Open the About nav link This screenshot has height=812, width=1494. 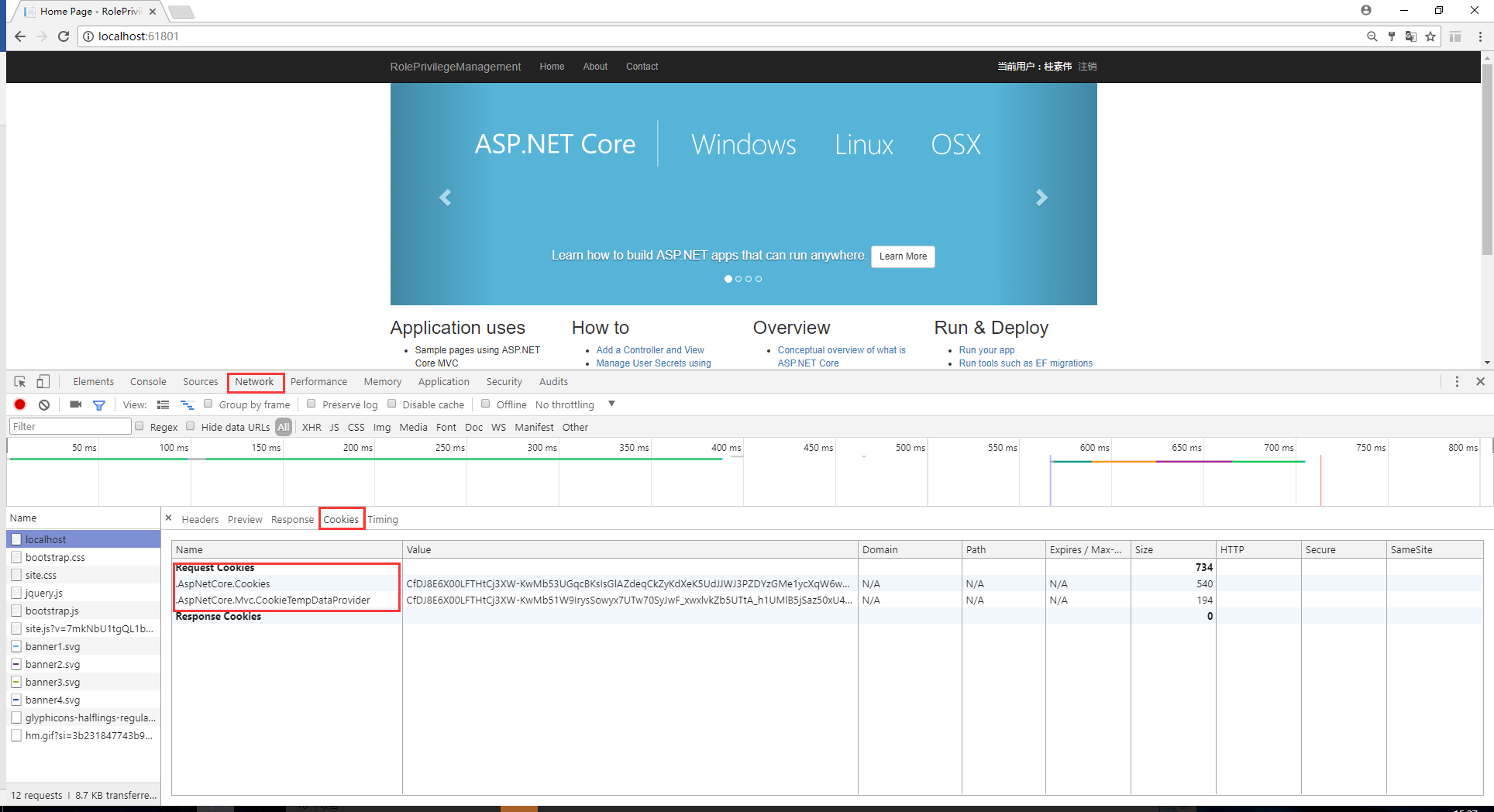(595, 67)
